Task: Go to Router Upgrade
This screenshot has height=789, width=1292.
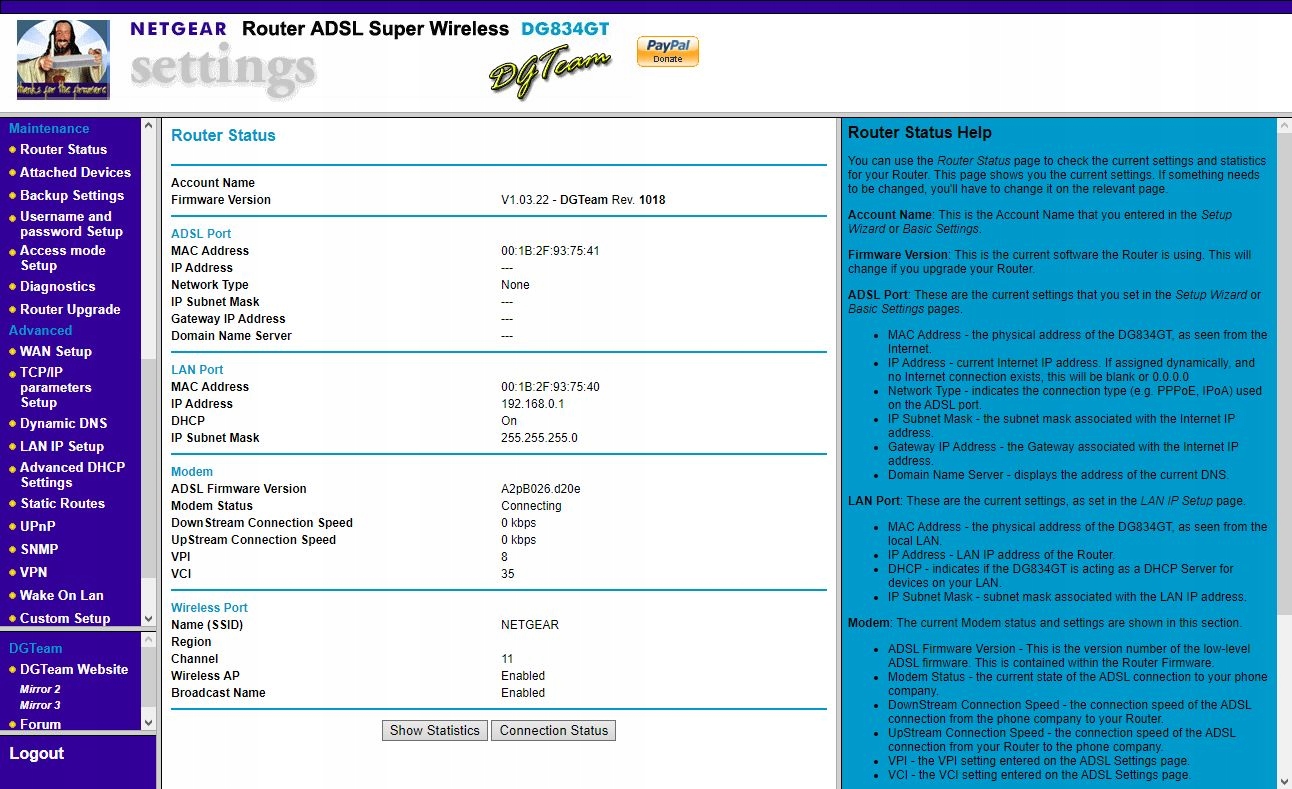Action: tap(70, 309)
